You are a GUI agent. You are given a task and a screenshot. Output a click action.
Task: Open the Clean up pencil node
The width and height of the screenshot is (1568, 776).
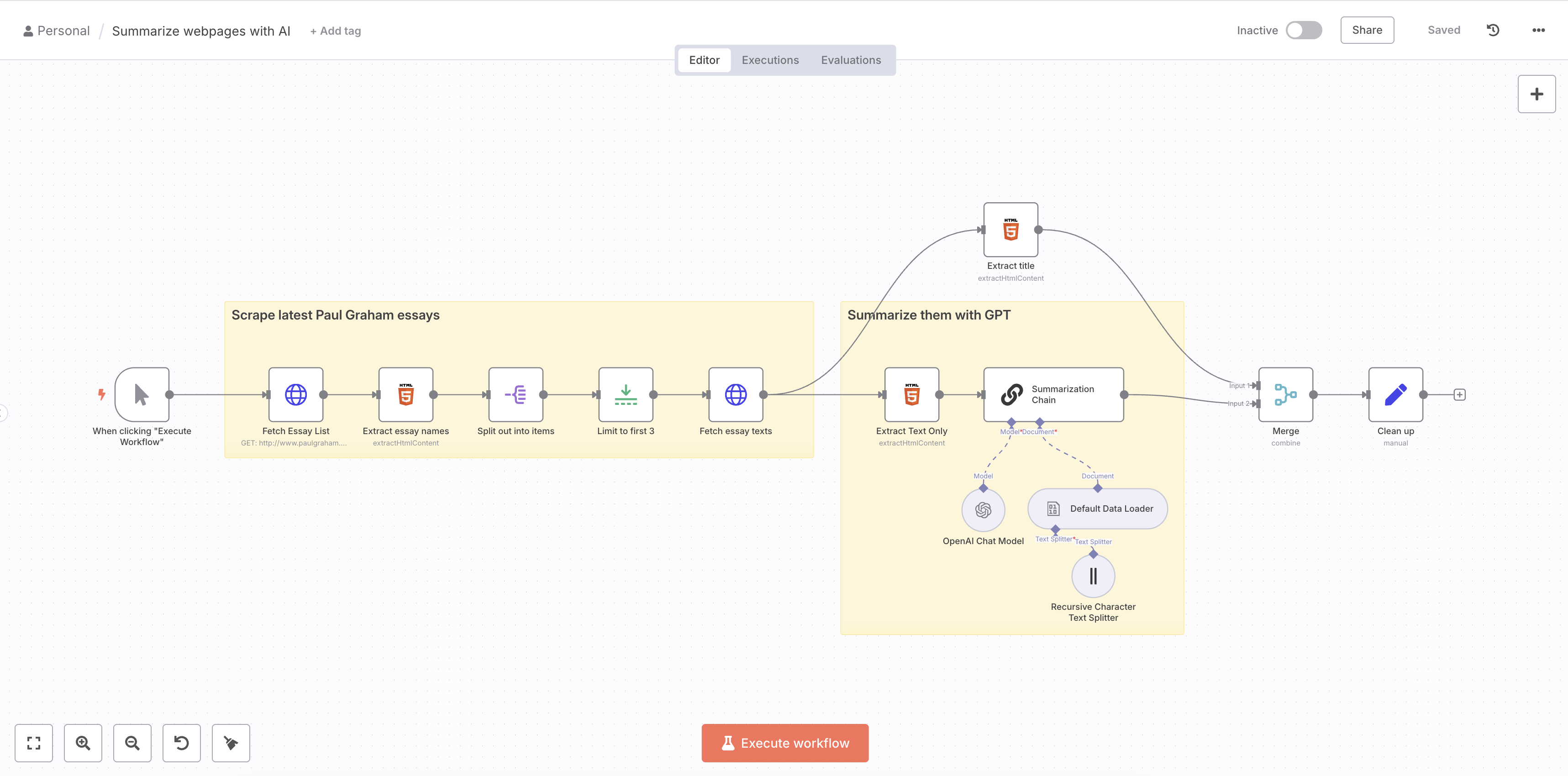1395,394
